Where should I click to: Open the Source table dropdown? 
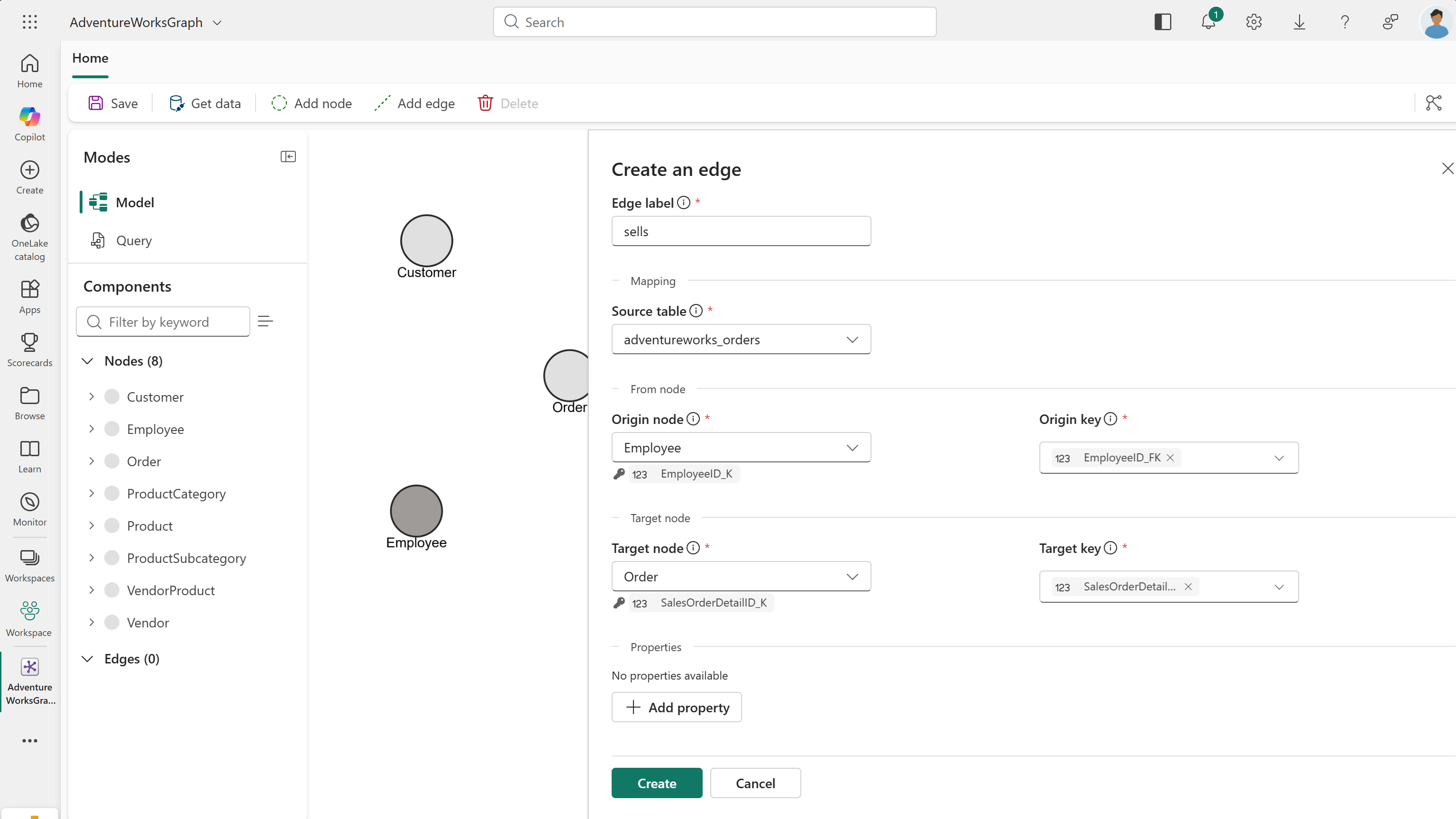[x=741, y=339]
